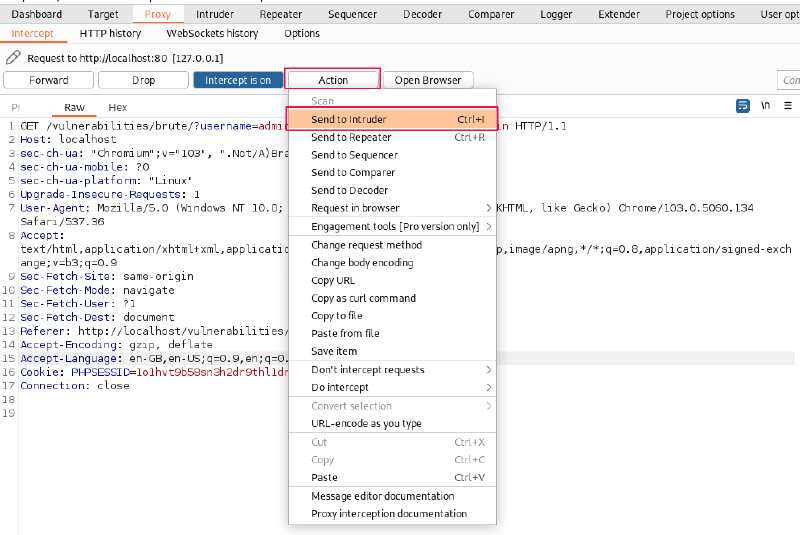Select Copy as curl command
Viewport: 800px width, 535px height.
tap(363, 298)
